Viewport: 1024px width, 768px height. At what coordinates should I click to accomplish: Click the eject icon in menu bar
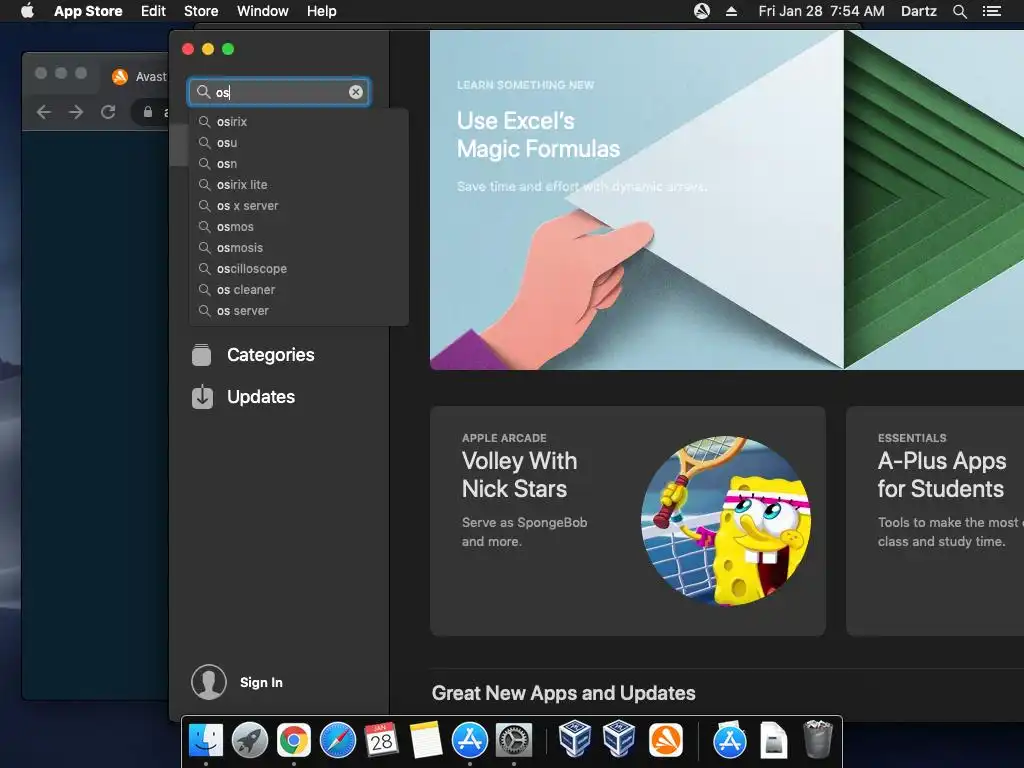click(x=731, y=11)
